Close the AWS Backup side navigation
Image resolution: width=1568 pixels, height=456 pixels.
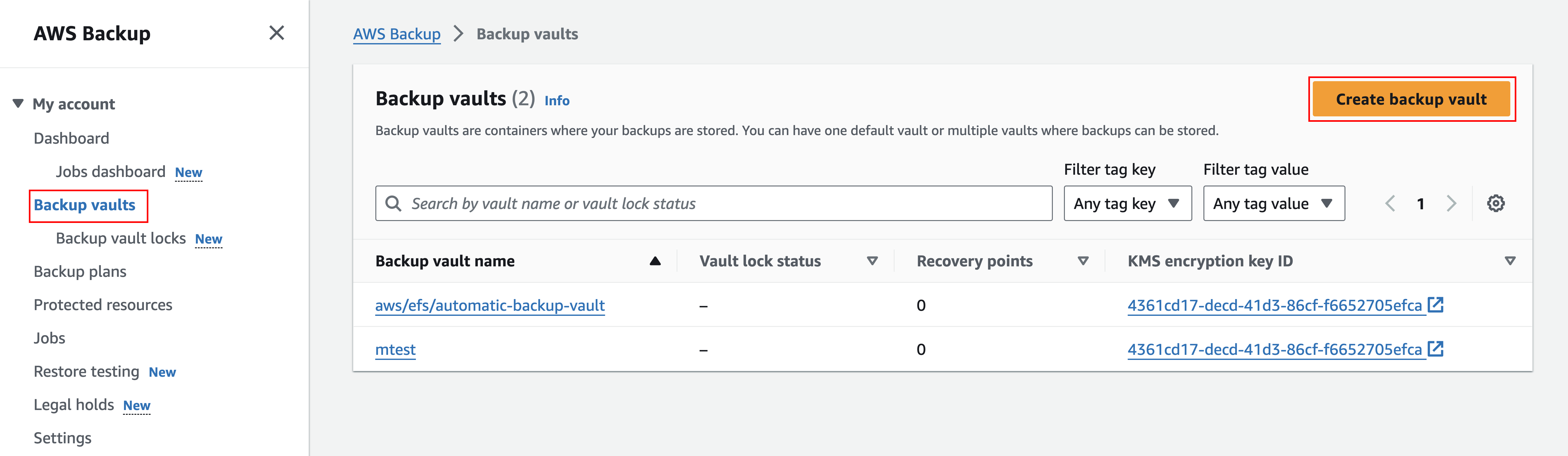click(276, 33)
